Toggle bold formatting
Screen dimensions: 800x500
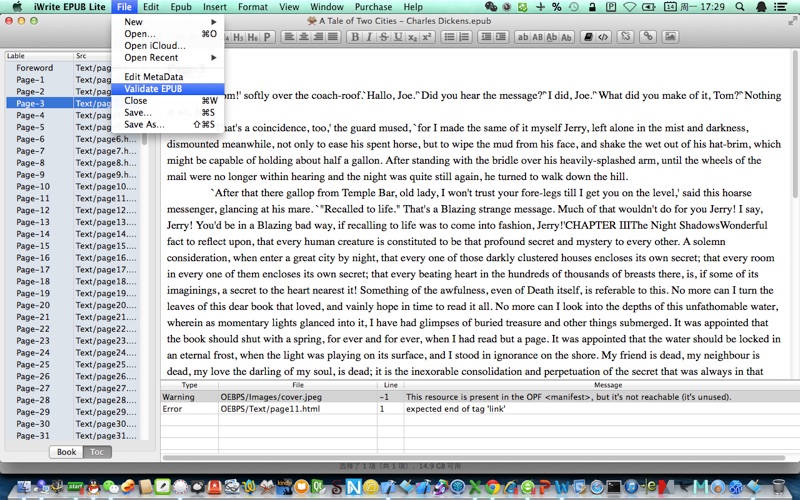(355, 37)
